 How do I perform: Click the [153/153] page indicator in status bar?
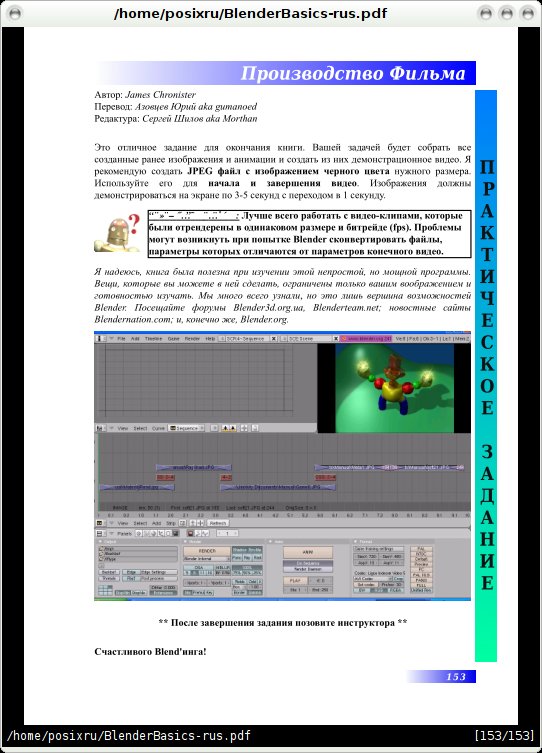(x=504, y=736)
